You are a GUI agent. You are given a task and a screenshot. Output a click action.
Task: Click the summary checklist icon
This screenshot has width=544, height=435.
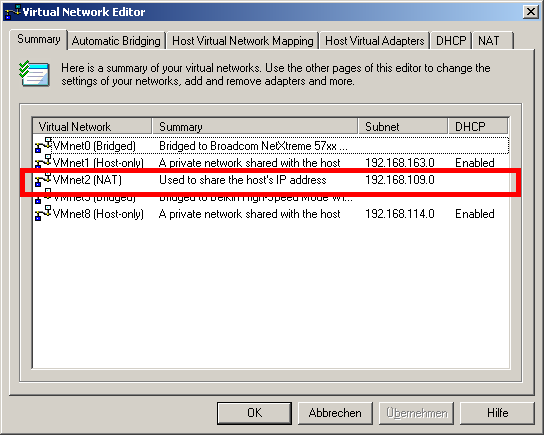34,74
